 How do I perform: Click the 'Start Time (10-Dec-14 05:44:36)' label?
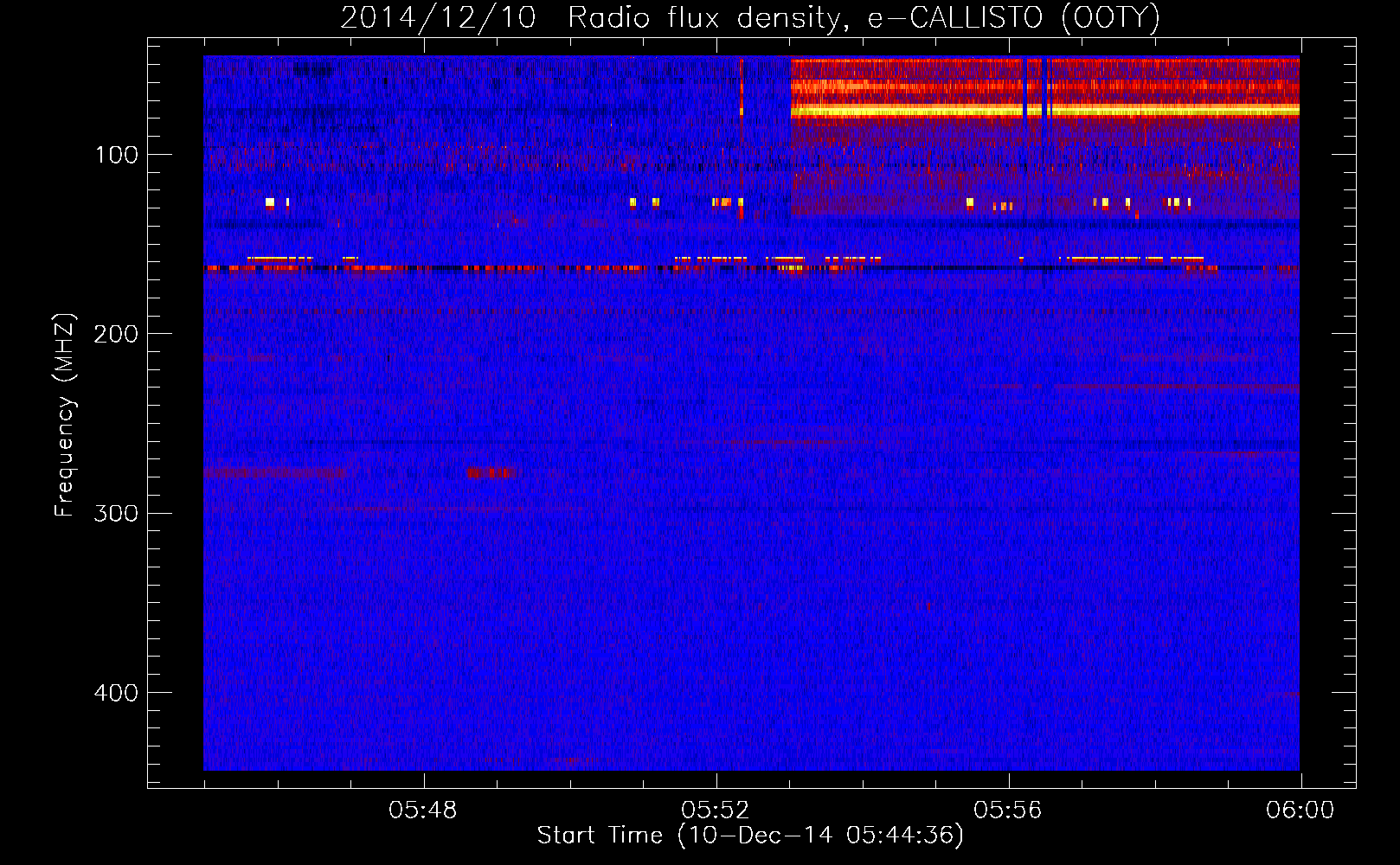click(750, 836)
